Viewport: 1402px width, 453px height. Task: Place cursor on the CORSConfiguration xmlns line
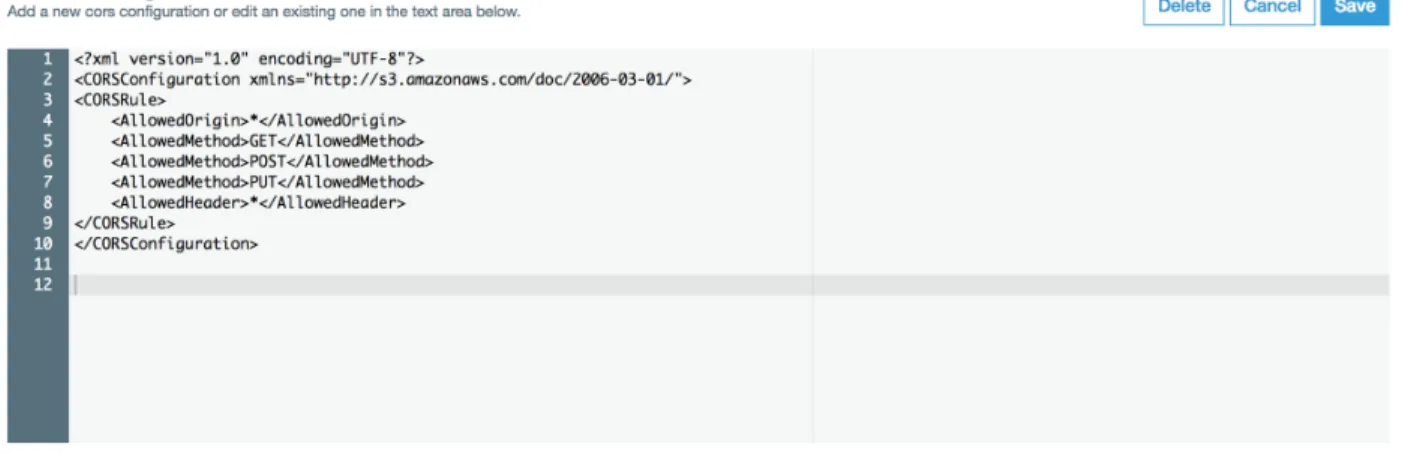pos(382,79)
